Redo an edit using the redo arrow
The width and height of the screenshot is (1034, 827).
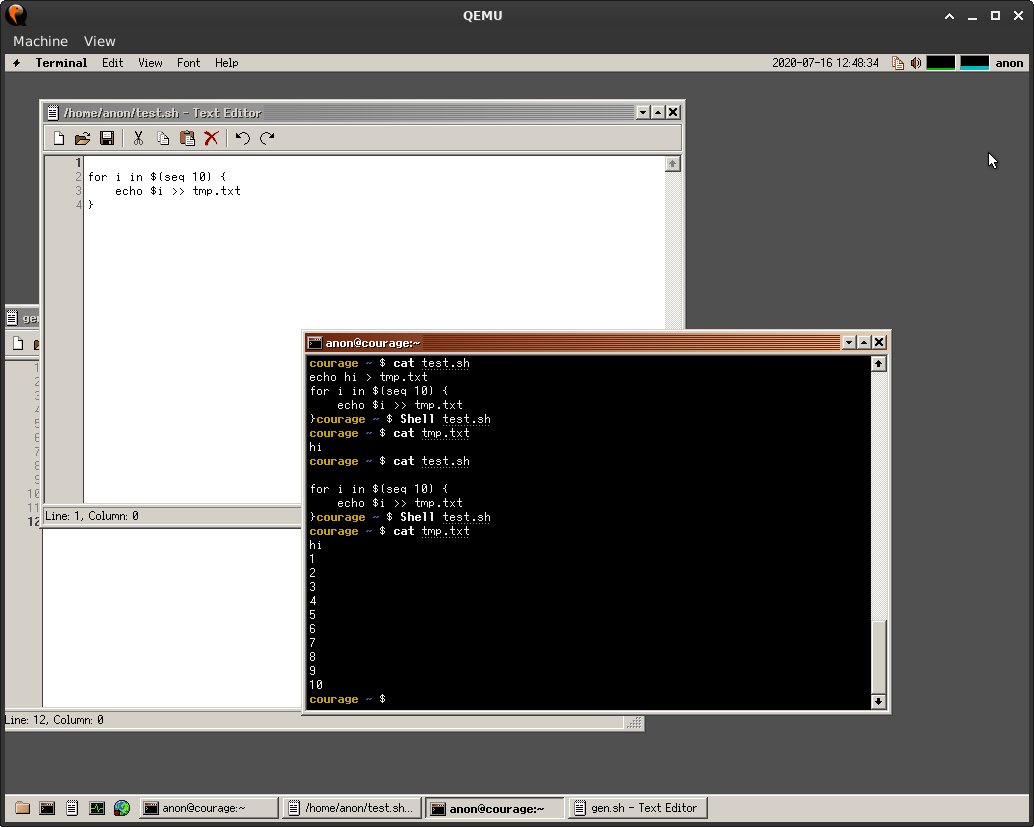(x=266, y=138)
